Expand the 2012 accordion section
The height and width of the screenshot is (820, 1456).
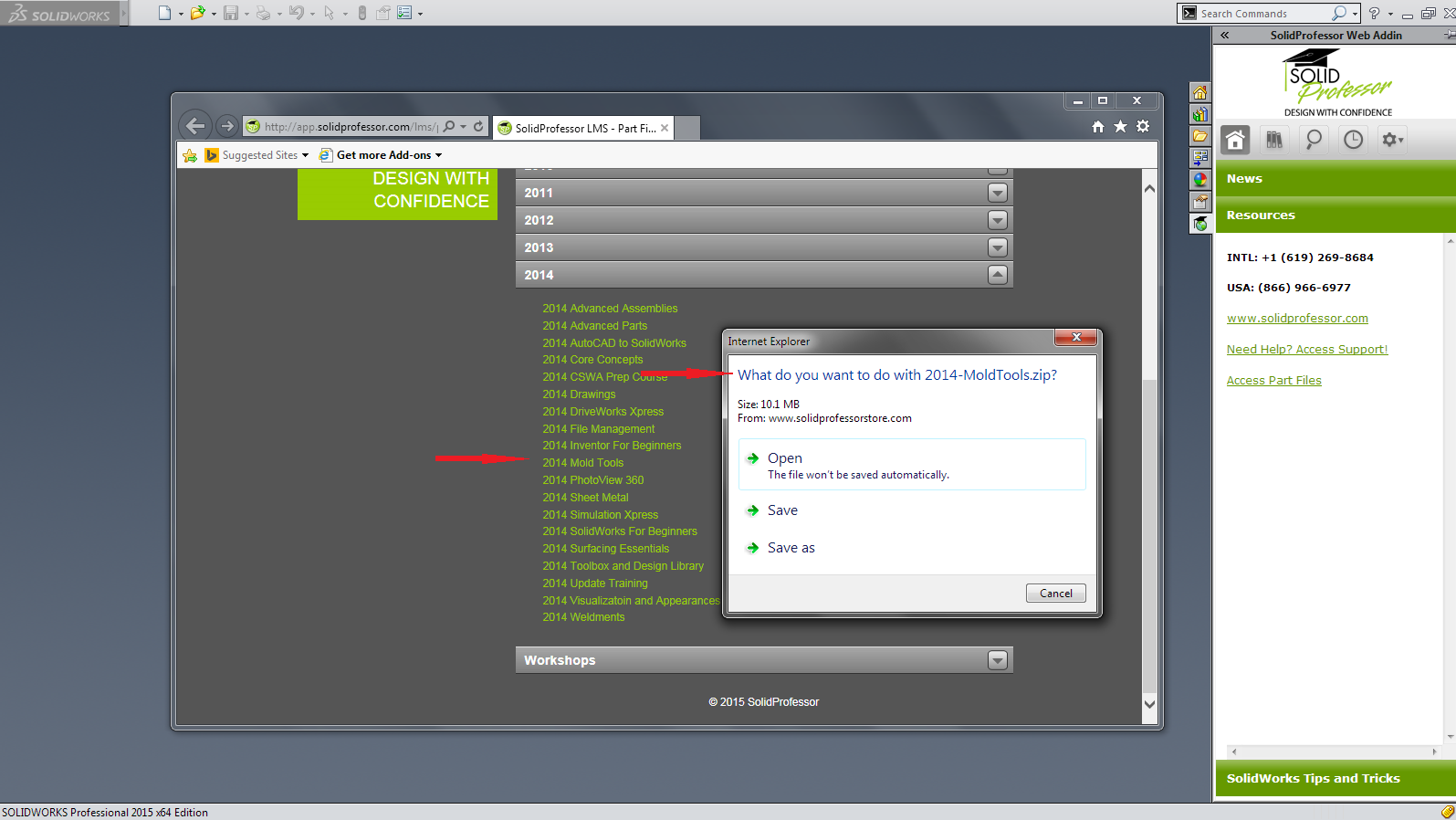(x=998, y=220)
